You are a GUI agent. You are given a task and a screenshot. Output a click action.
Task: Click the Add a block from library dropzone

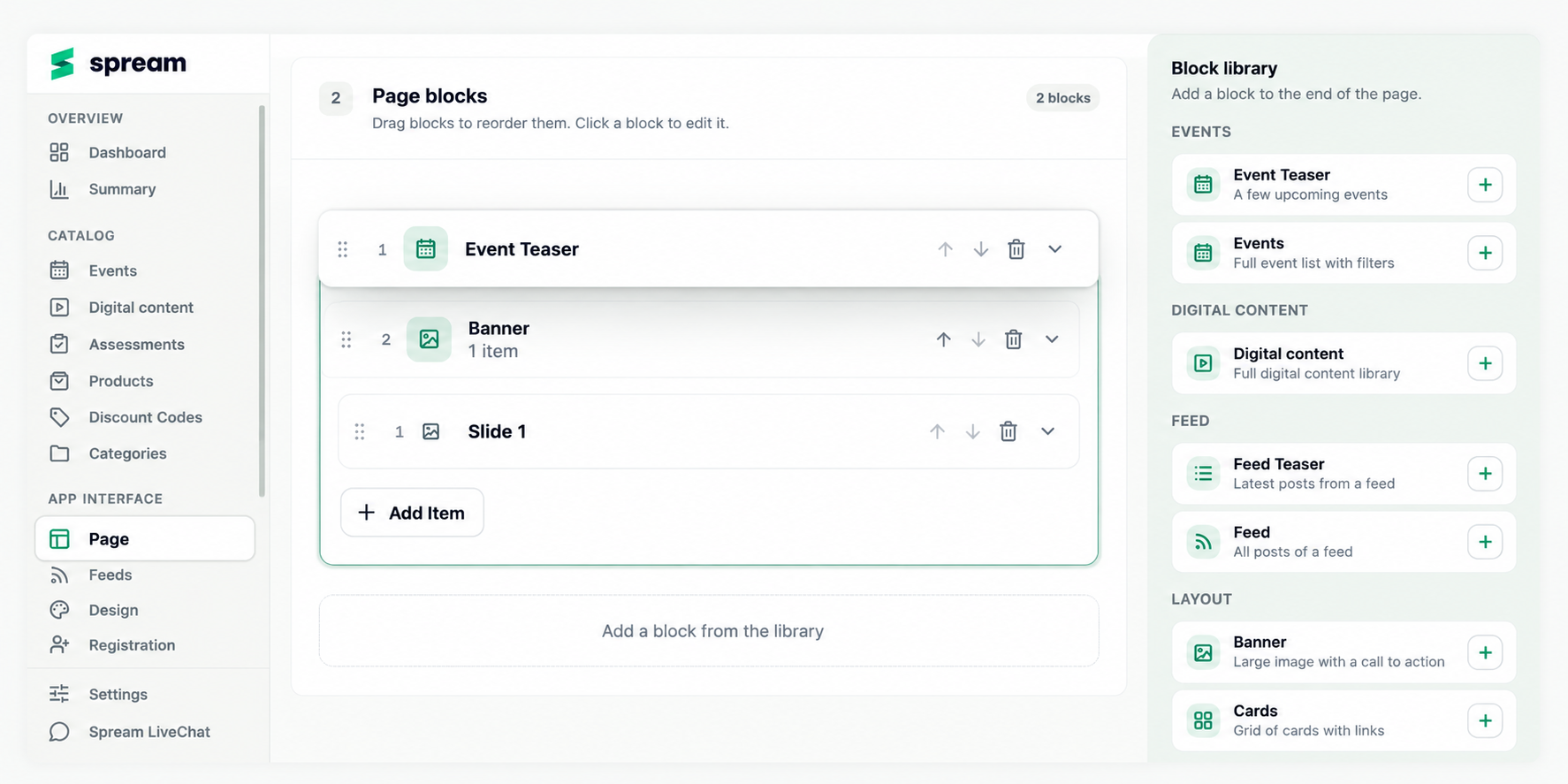point(709,631)
